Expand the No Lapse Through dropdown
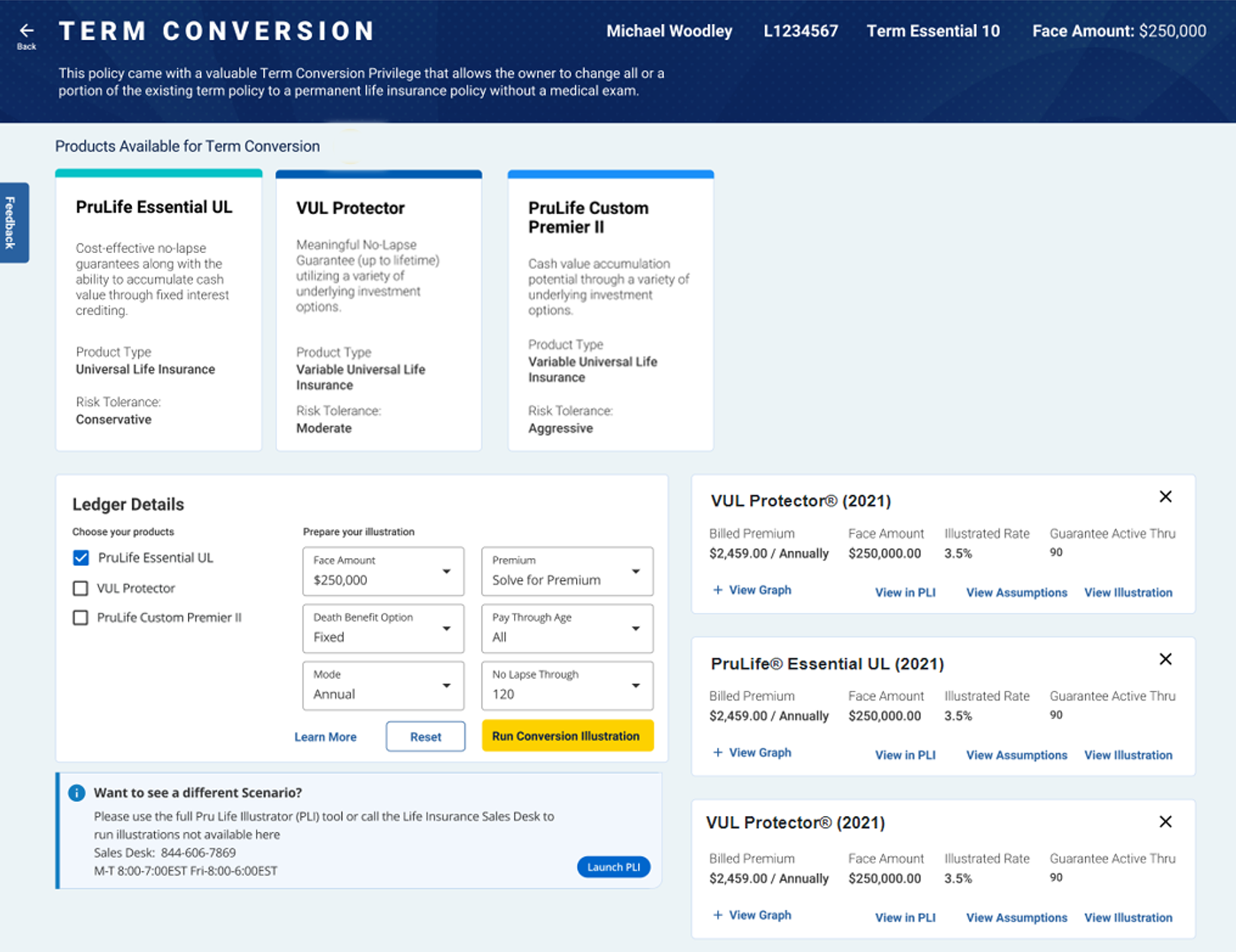The width and height of the screenshot is (1236, 952). pos(567,686)
